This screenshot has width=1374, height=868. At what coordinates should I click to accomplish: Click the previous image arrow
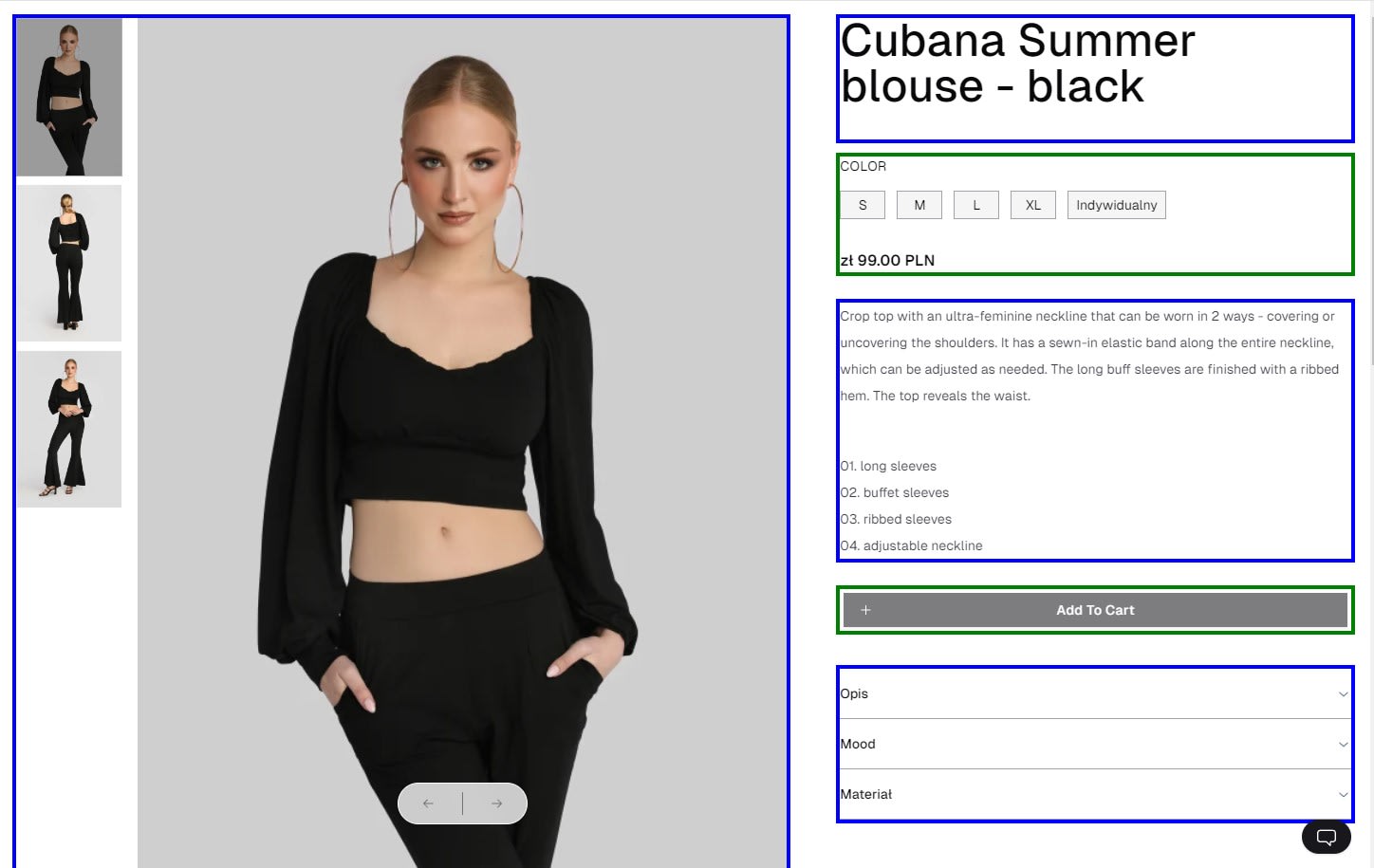(x=429, y=803)
